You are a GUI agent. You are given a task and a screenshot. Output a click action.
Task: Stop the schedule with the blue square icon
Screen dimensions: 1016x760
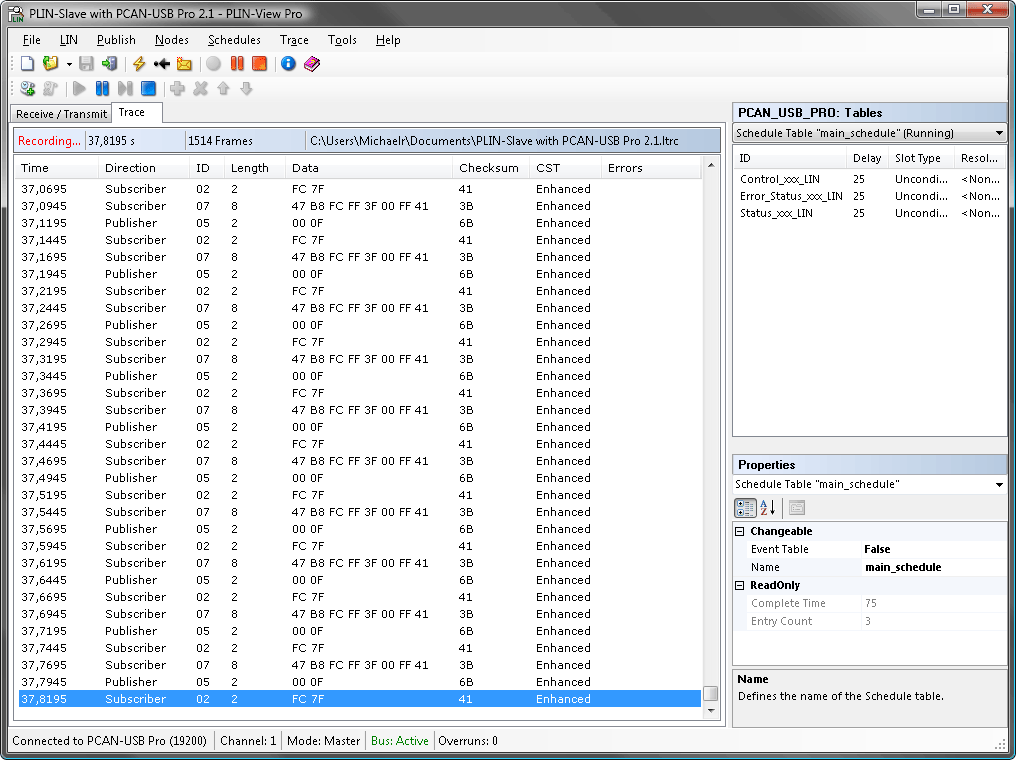(148, 89)
